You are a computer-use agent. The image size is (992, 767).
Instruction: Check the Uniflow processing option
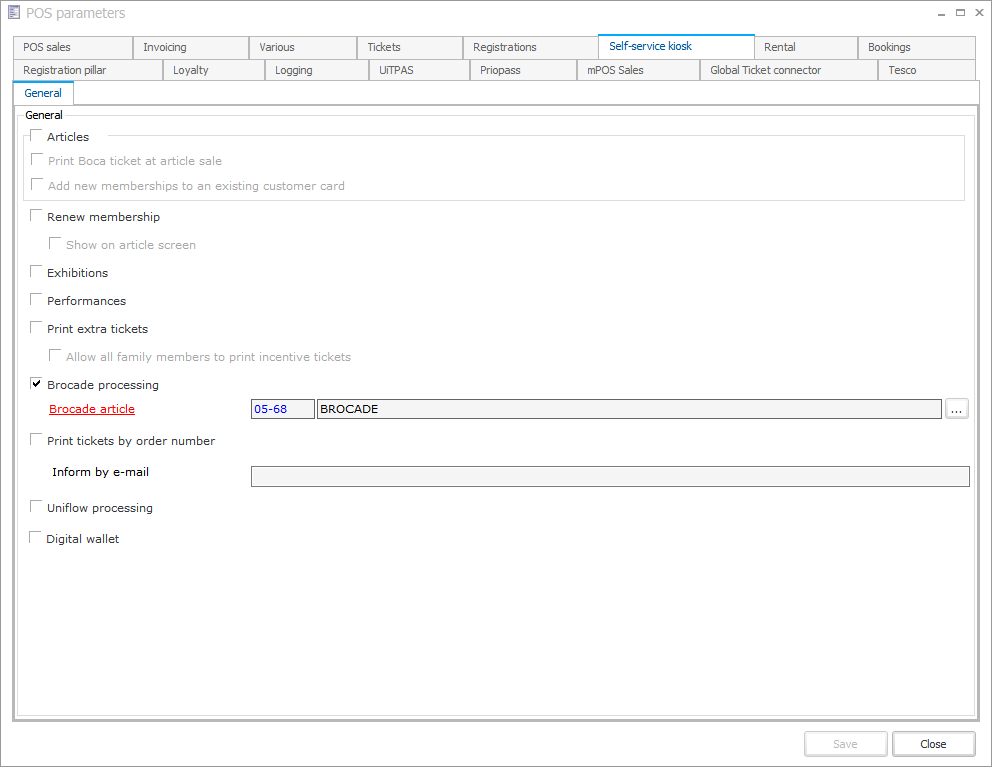37,507
